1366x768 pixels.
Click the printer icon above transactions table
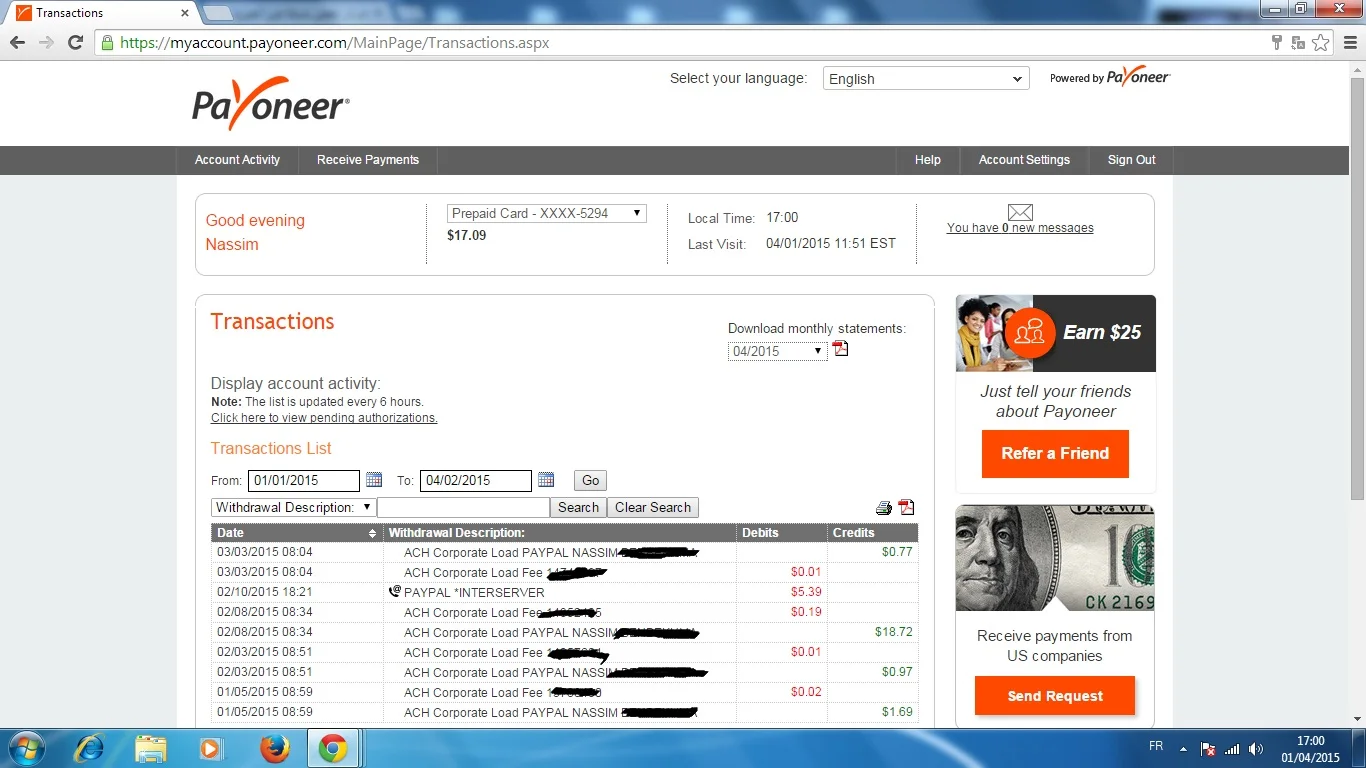(884, 508)
